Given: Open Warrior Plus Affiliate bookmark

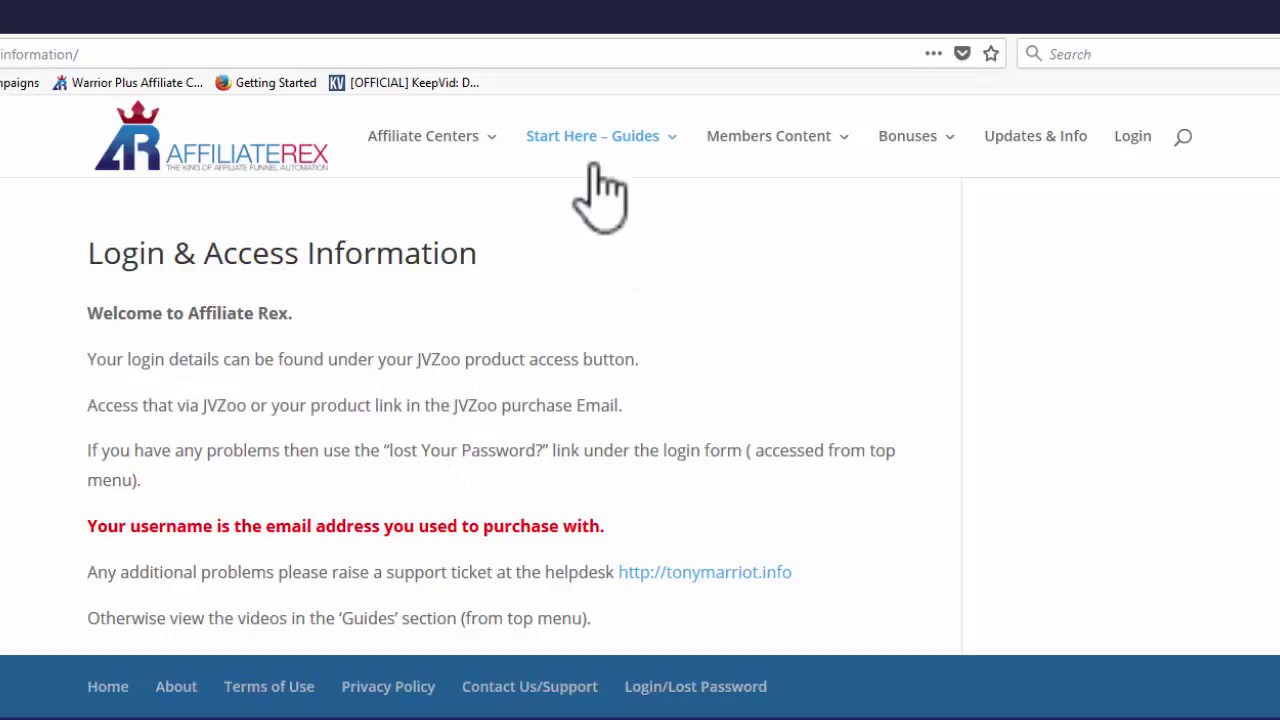Looking at the screenshot, I should [x=128, y=83].
